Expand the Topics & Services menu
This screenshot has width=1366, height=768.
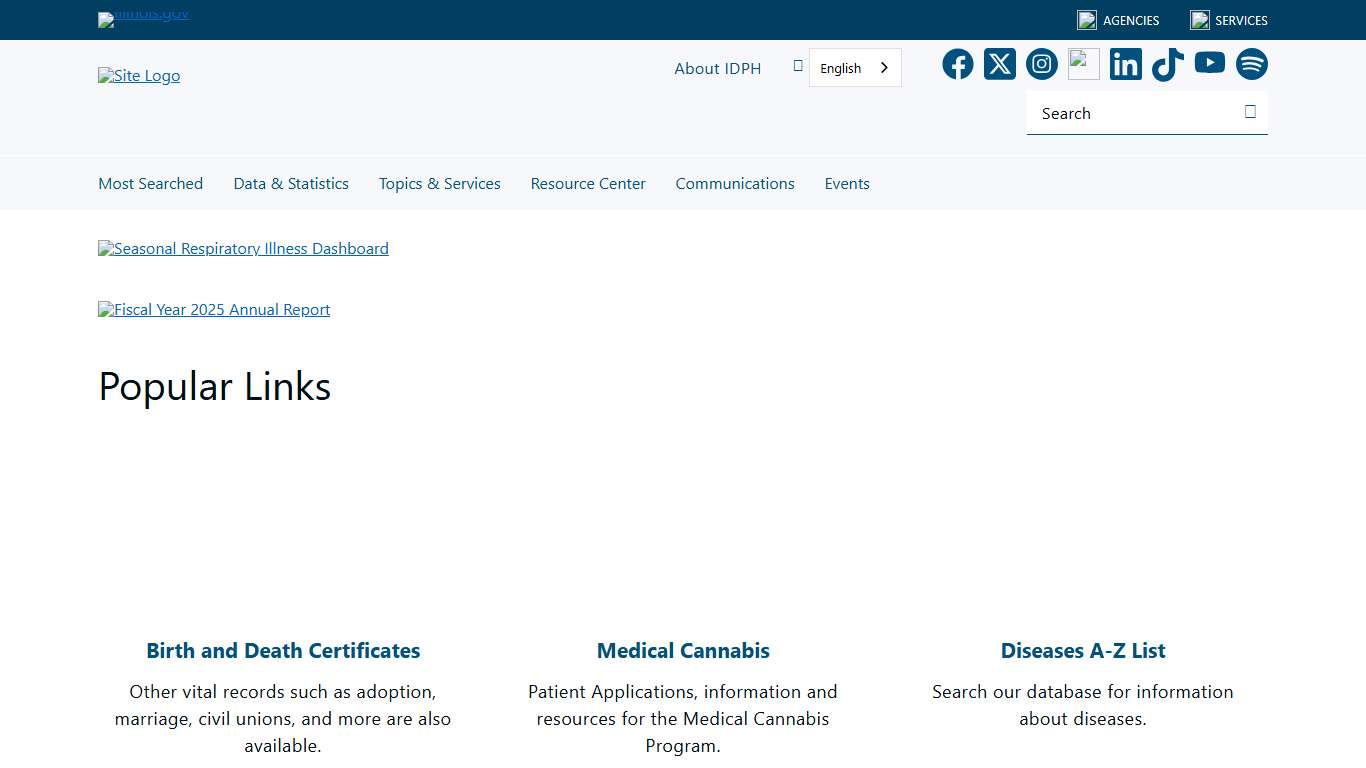coord(439,183)
